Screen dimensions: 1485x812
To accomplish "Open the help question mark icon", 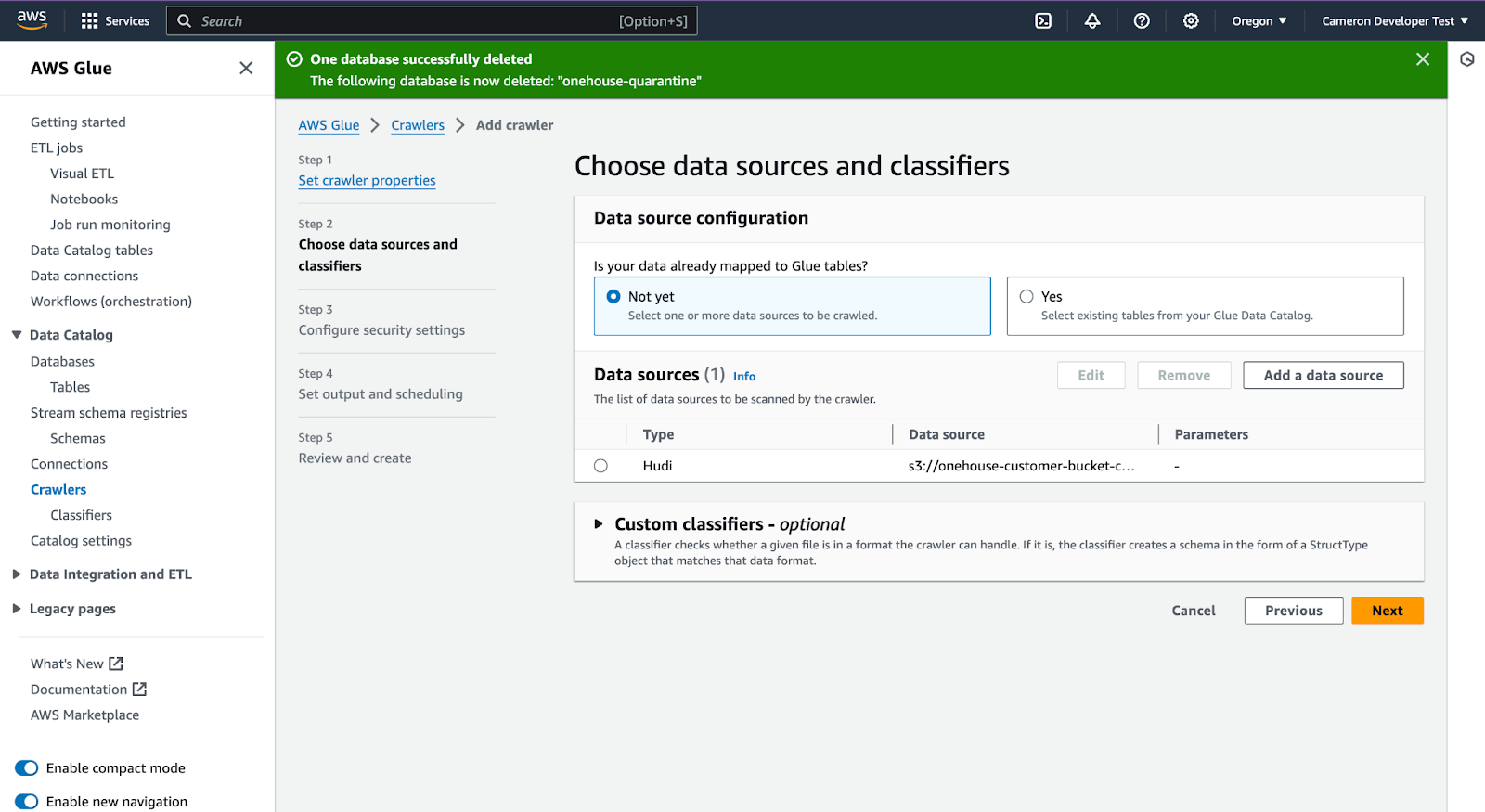I will pos(1142,20).
